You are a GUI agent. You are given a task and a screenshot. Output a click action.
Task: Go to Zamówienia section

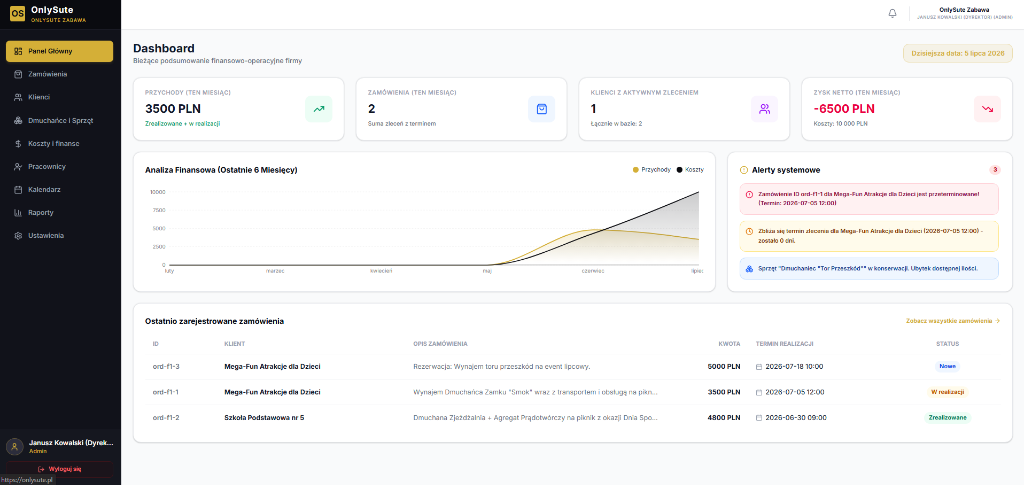tap(59, 74)
